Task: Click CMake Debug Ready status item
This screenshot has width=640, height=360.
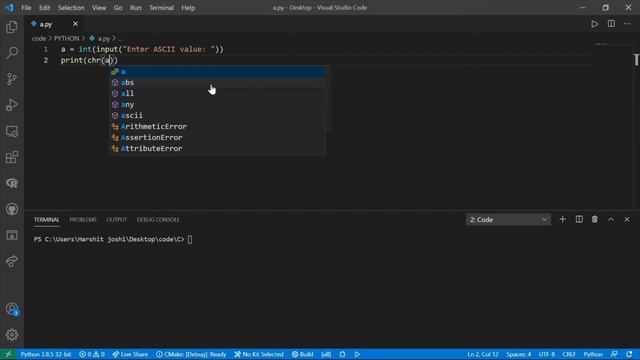Action: pos(191,354)
